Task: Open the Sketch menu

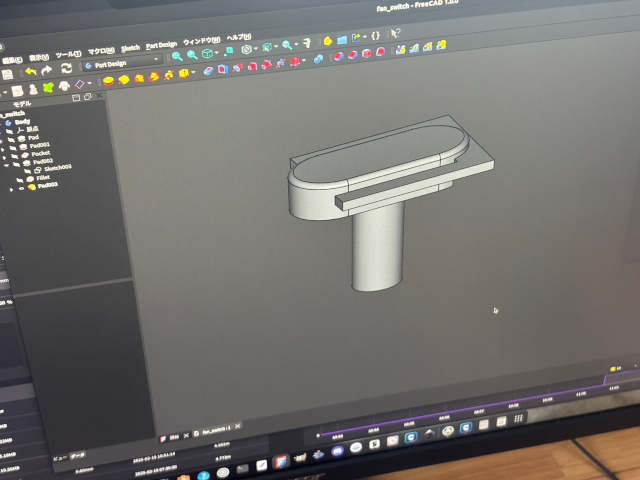Action: 130,48
